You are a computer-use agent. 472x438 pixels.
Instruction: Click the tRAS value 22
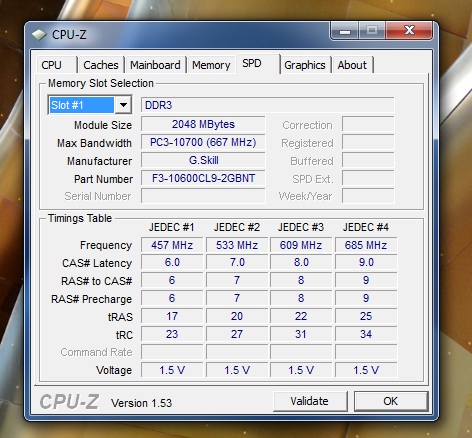pyautogui.click(x=301, y=316)
